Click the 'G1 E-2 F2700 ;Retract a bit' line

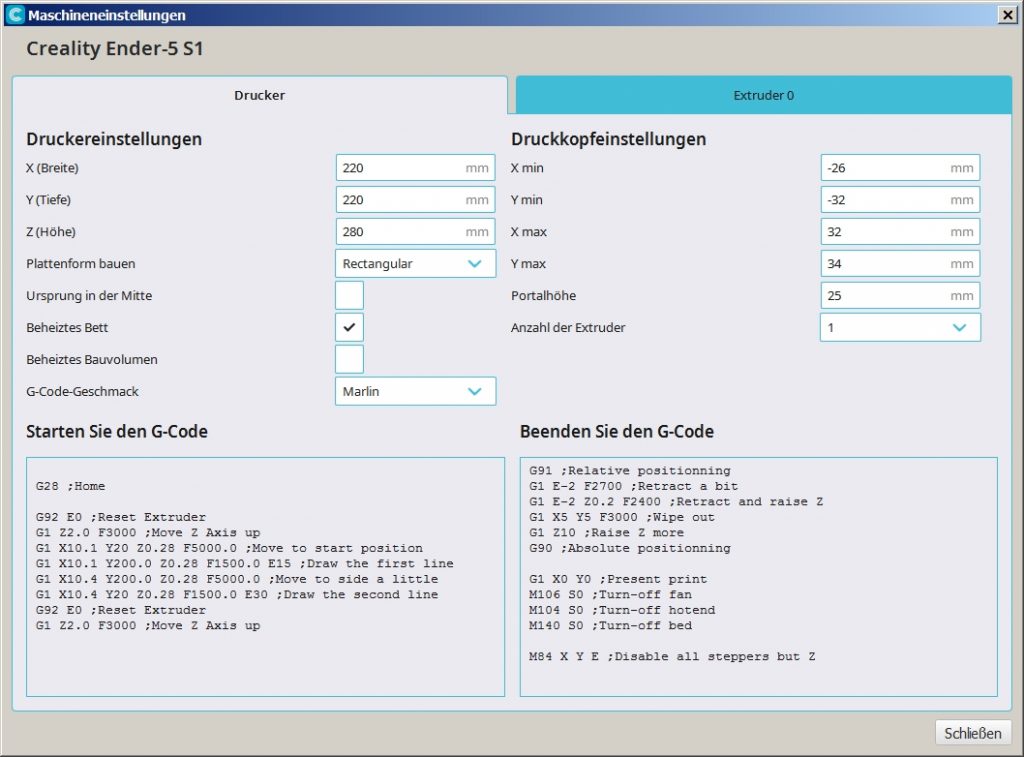tap(633, 486)
